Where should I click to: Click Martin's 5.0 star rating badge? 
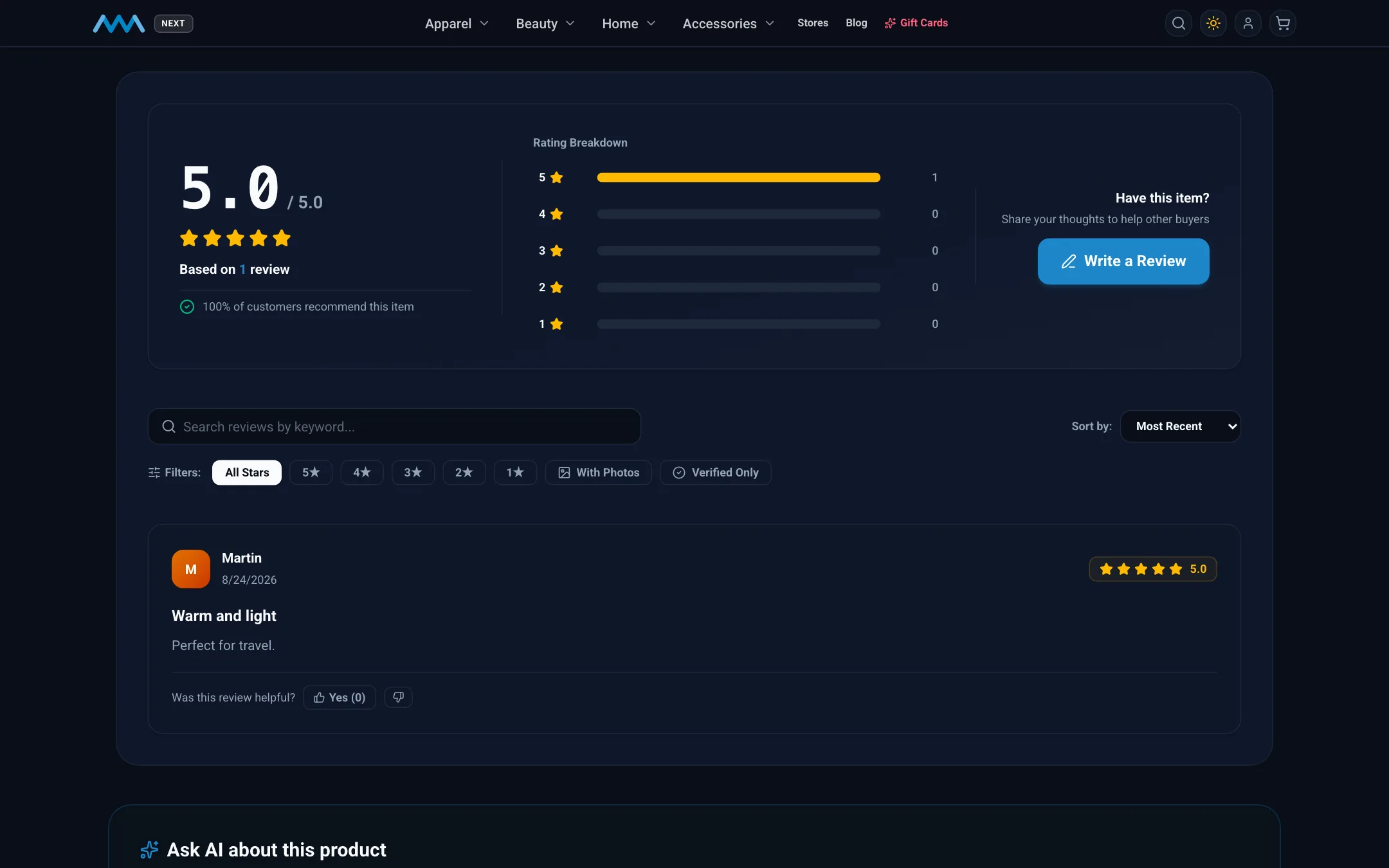click(x=1153, y=569)
